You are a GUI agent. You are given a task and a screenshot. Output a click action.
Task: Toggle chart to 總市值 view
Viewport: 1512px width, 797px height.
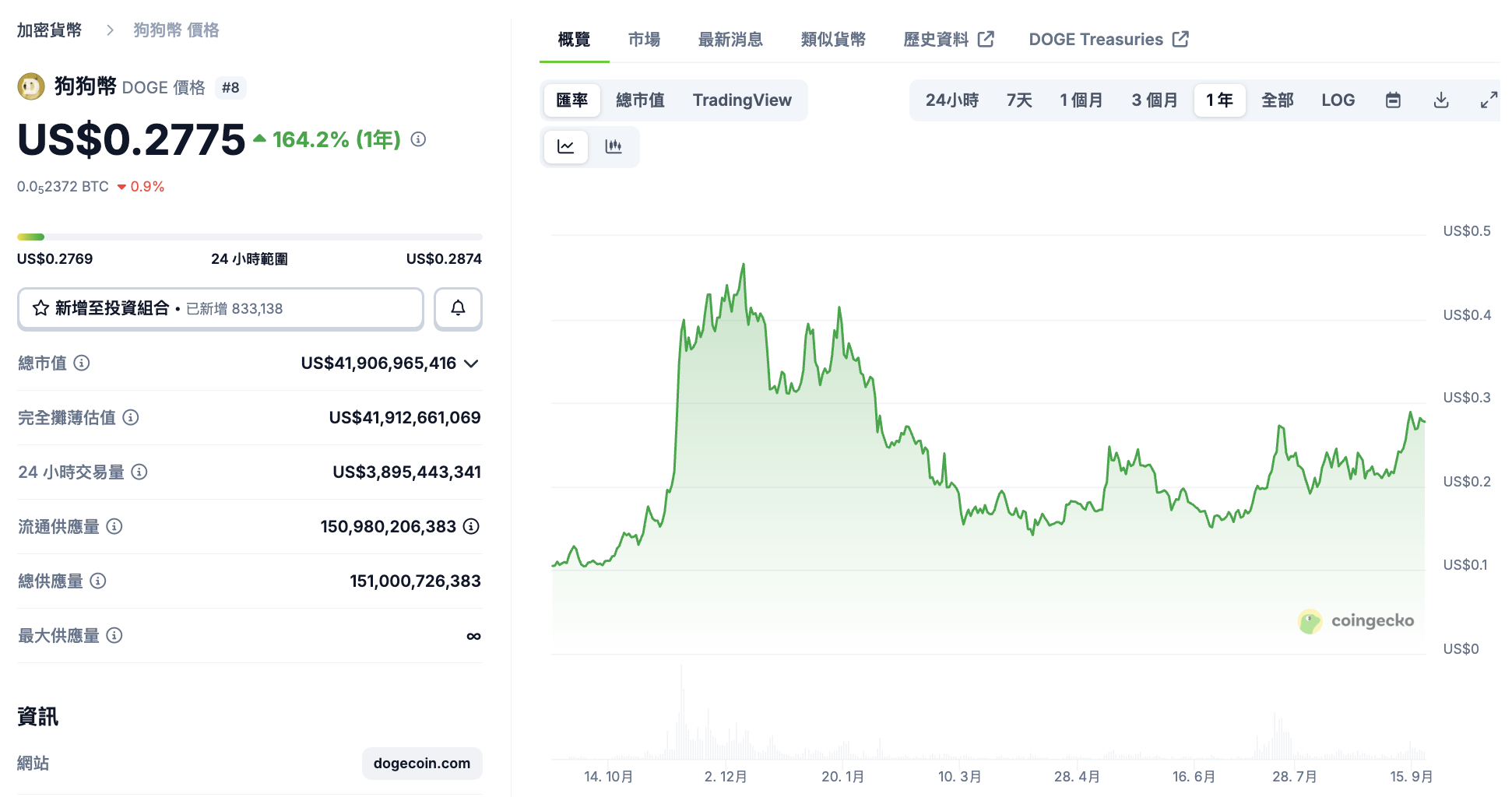640,100
